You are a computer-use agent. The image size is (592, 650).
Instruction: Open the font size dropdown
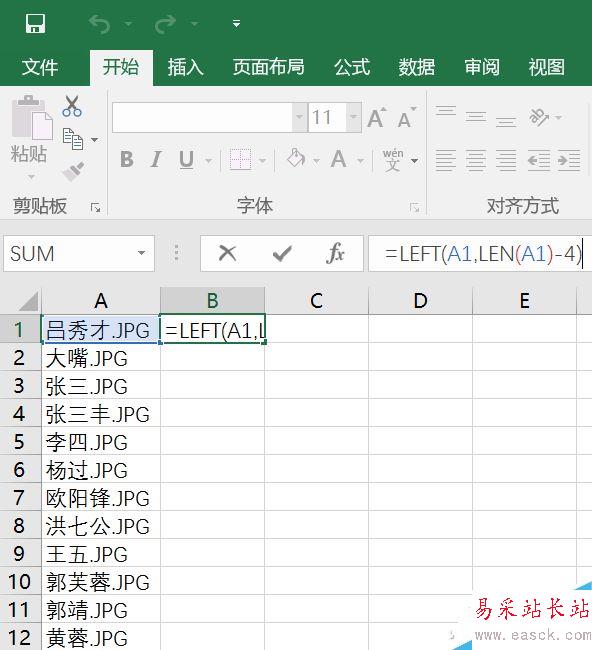pos(353,117)
